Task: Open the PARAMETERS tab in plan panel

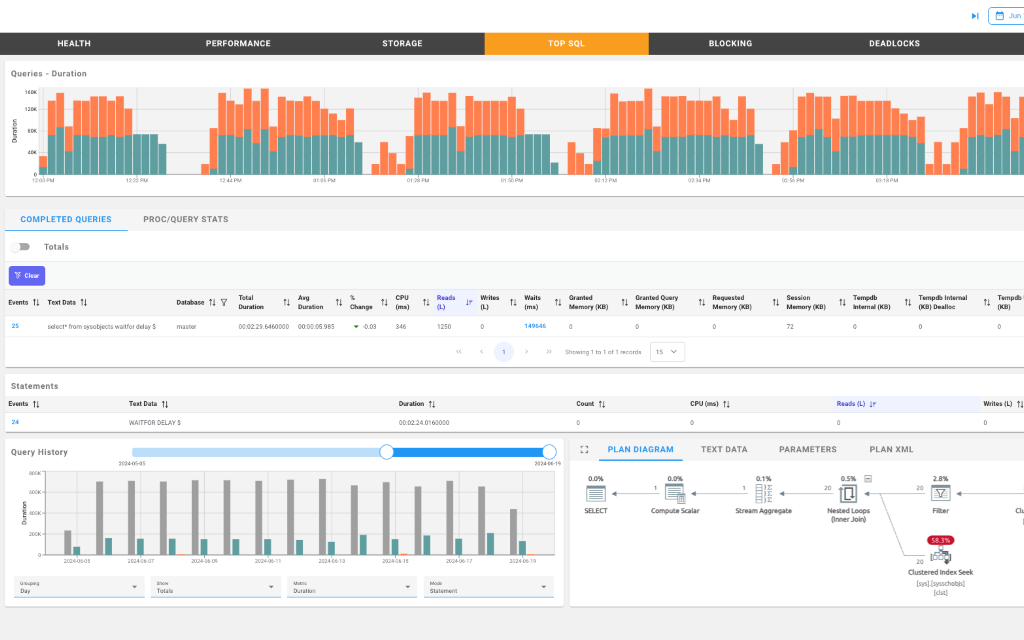Action: point(807,449)
